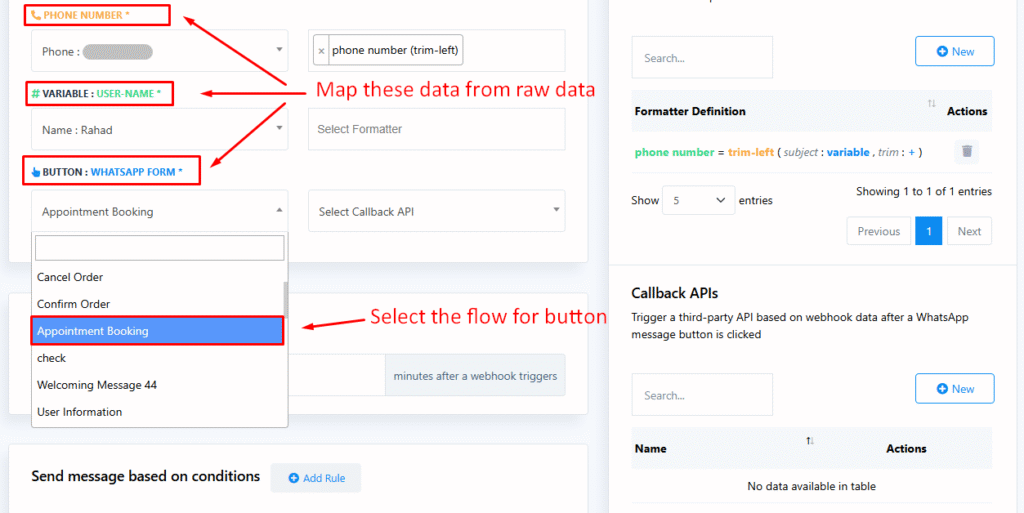Click the hash icon beside VARIABLE label
The image size is (1024, 513).
coord(35,94)
